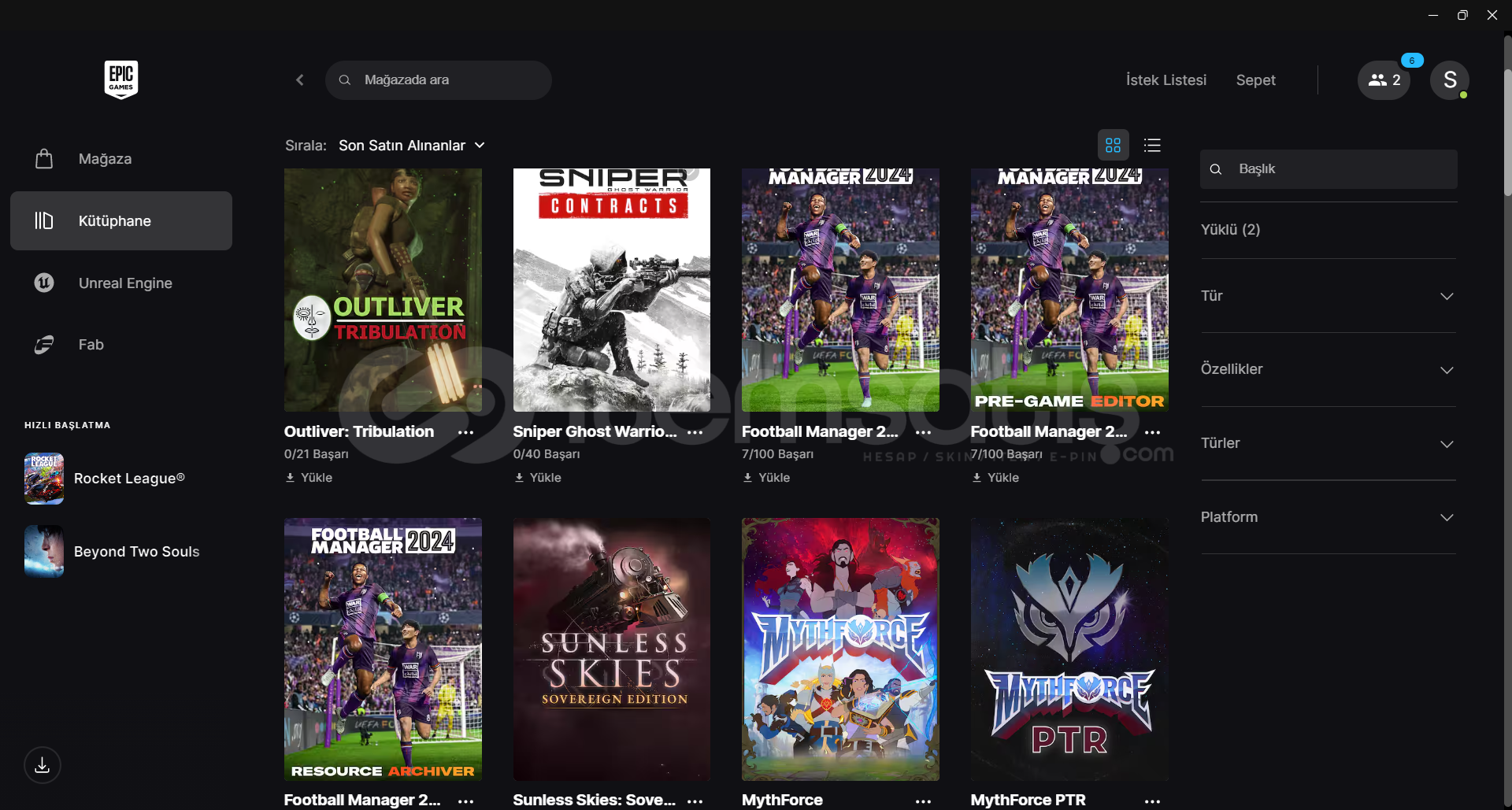Open more options for MythForce PTR

pyautogui.click(x=1153, y=801)
